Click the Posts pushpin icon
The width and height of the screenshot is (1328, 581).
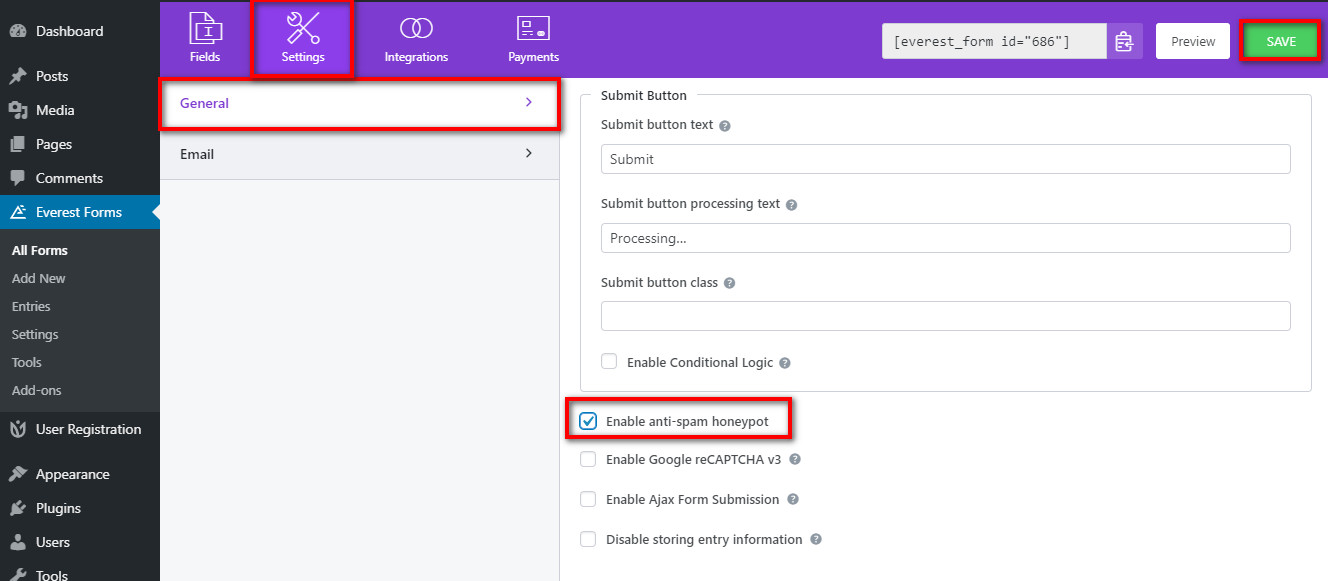pos(18,76)
